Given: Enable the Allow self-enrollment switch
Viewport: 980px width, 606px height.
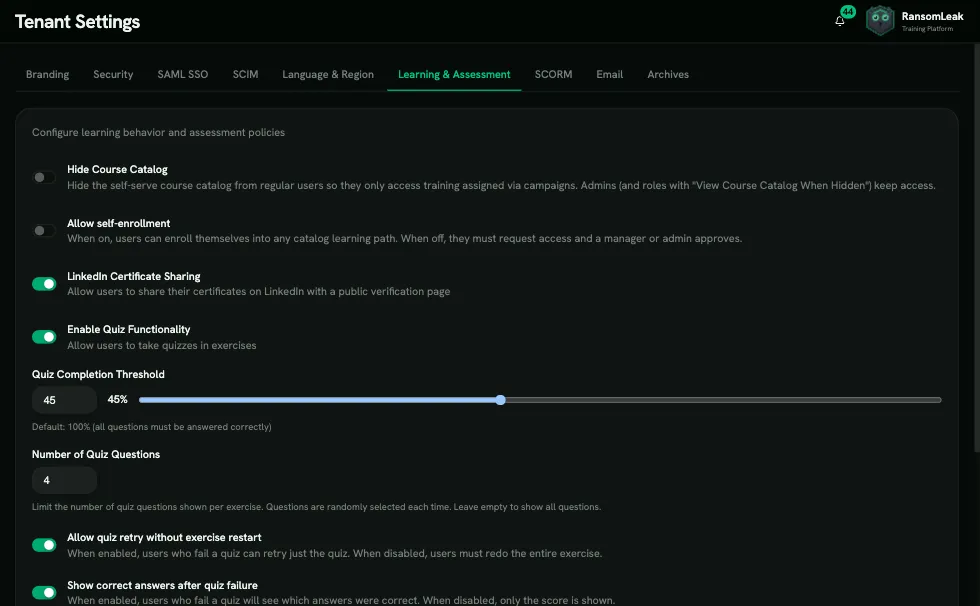Looking at the screenshot, I should [x=44, y=231].
